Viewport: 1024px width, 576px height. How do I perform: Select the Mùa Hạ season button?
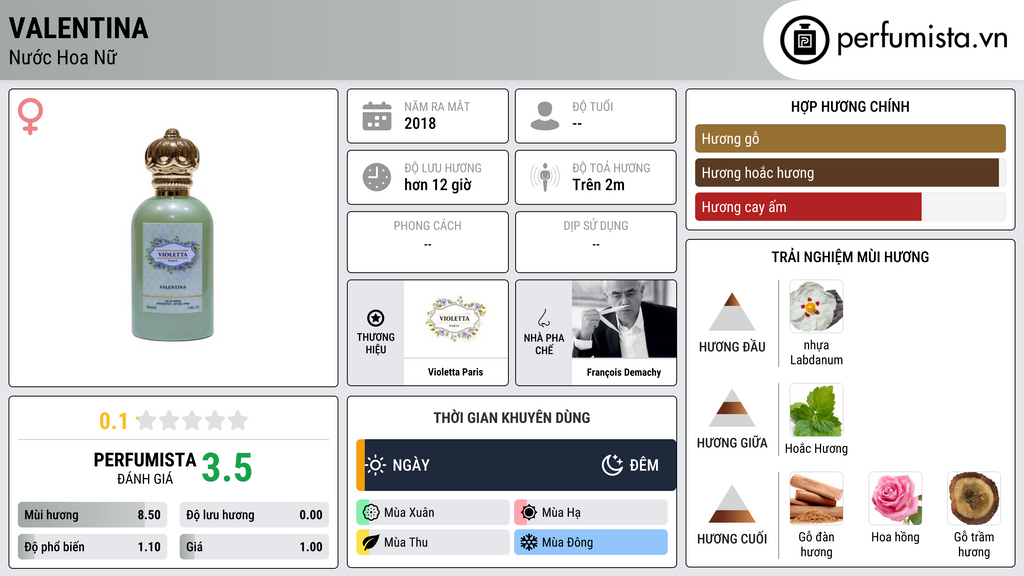591,512
